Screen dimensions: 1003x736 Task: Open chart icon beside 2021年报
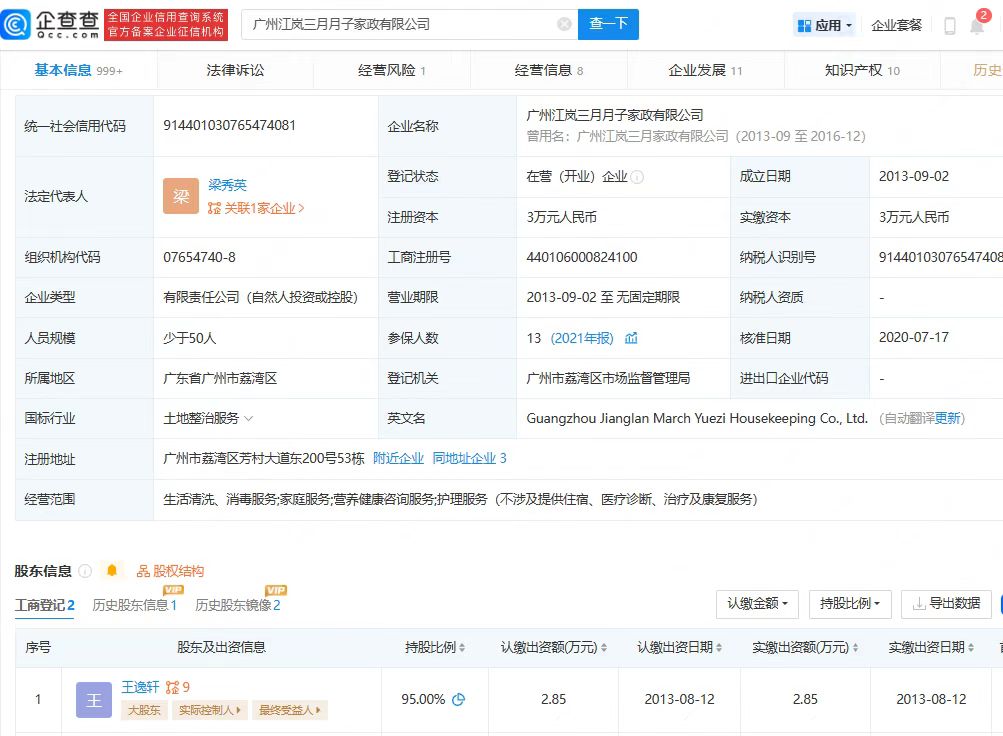coord(631,338)
